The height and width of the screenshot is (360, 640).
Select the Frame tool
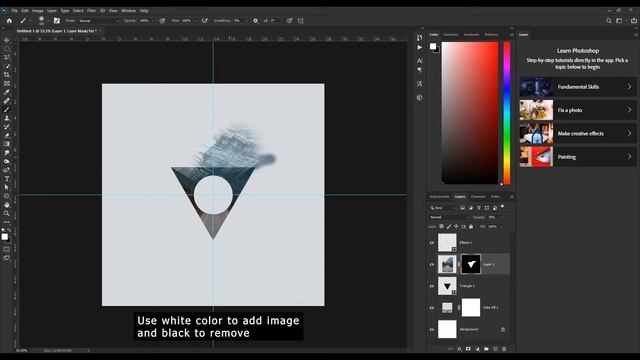coord(7,83)
